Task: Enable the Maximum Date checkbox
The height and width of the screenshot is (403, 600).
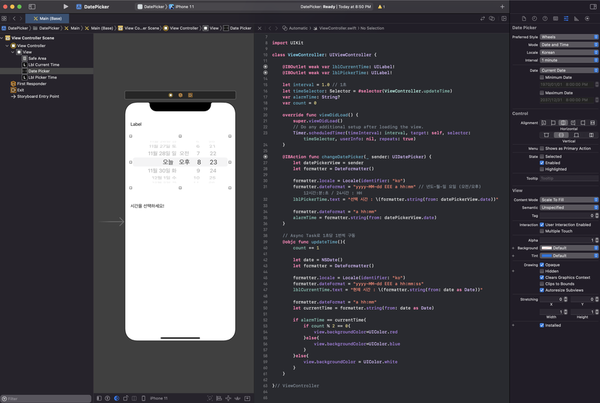Action: 542,93
